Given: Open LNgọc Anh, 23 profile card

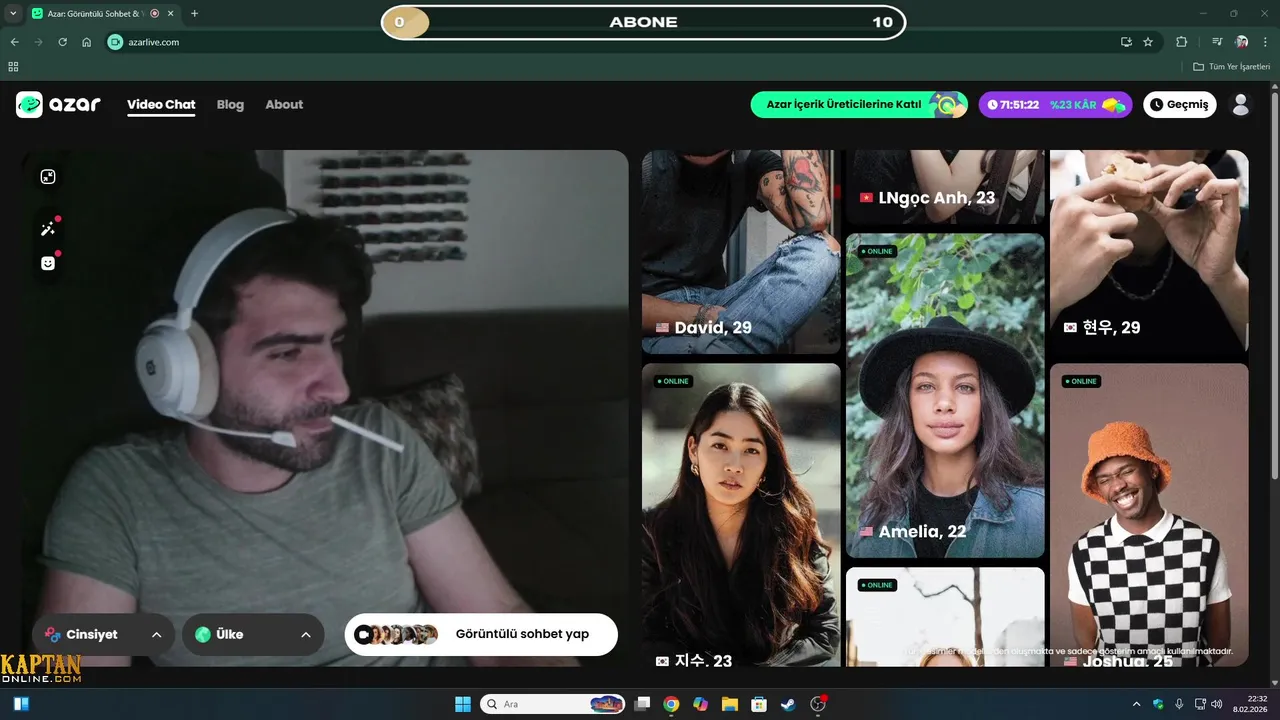Looking at the screenshot, I should click(x=945, y=187).
